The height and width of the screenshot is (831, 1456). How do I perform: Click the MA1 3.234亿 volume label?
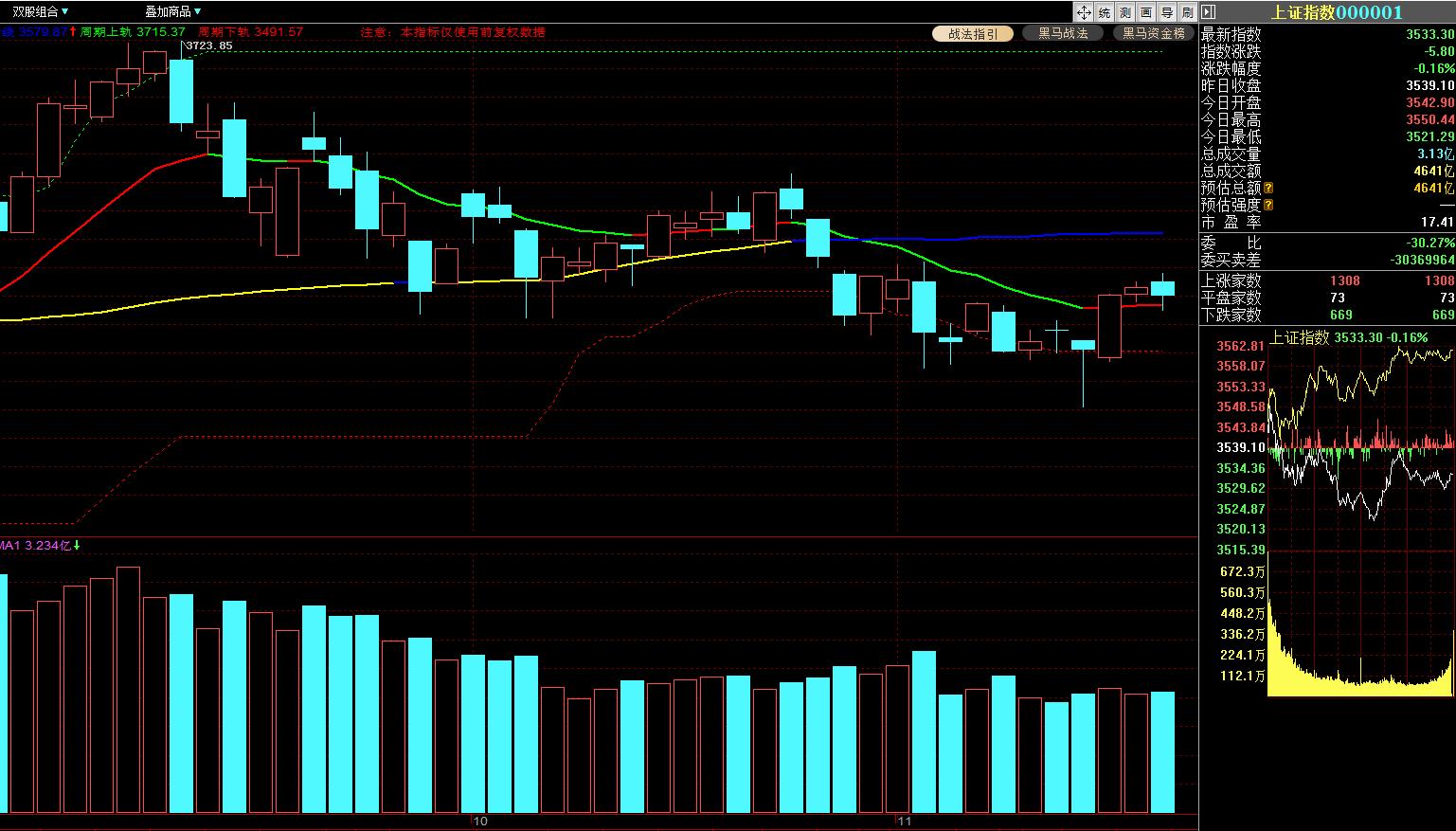pyautogui.click(x=35, y=545)
